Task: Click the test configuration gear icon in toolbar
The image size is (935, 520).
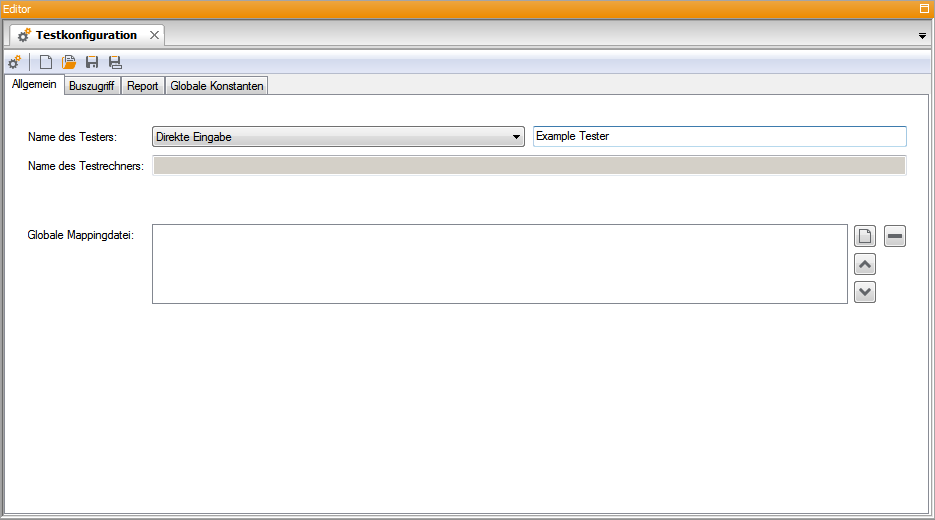Action: click(x=14, y=62)
